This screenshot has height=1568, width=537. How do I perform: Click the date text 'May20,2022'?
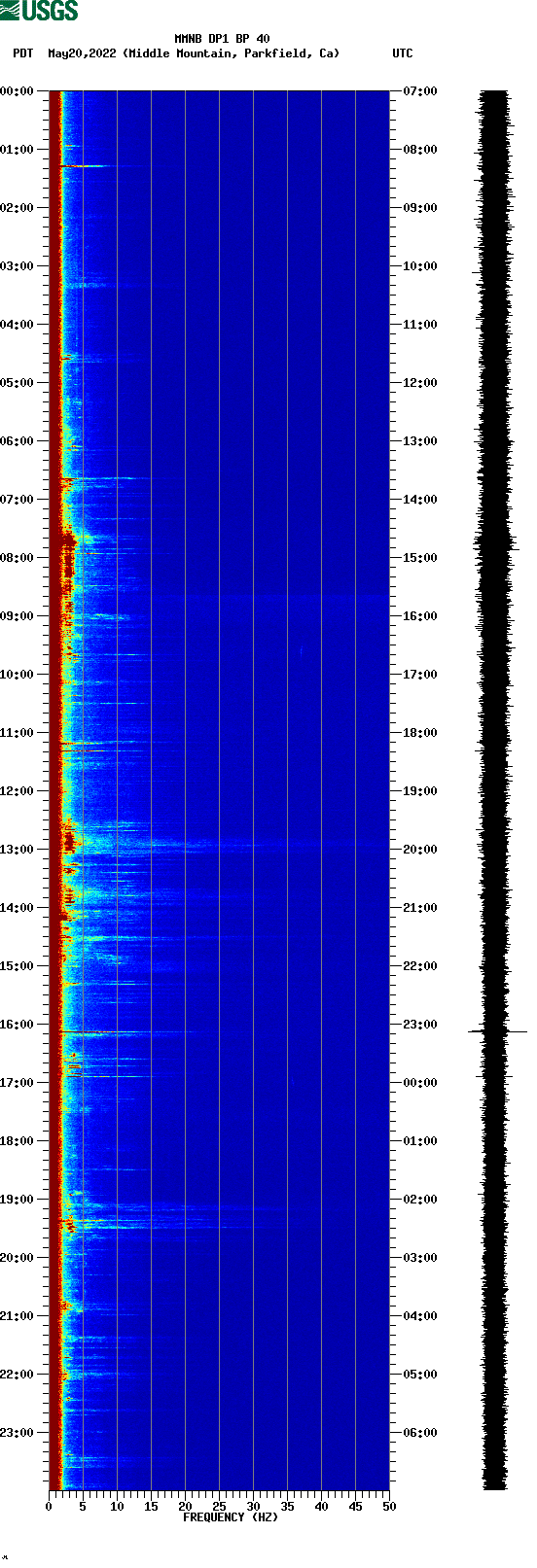[82, 53]
